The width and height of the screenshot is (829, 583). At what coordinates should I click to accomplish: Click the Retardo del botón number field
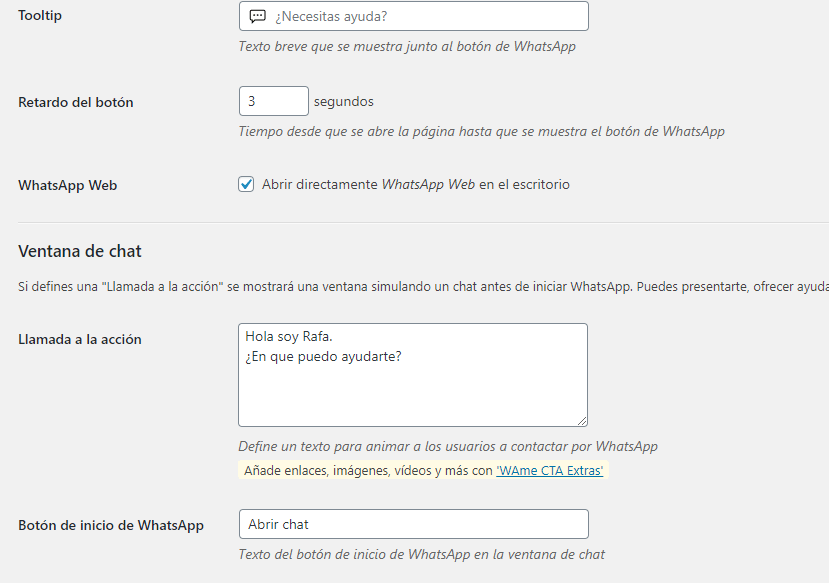pyautogui.click(x=273, y=101)
